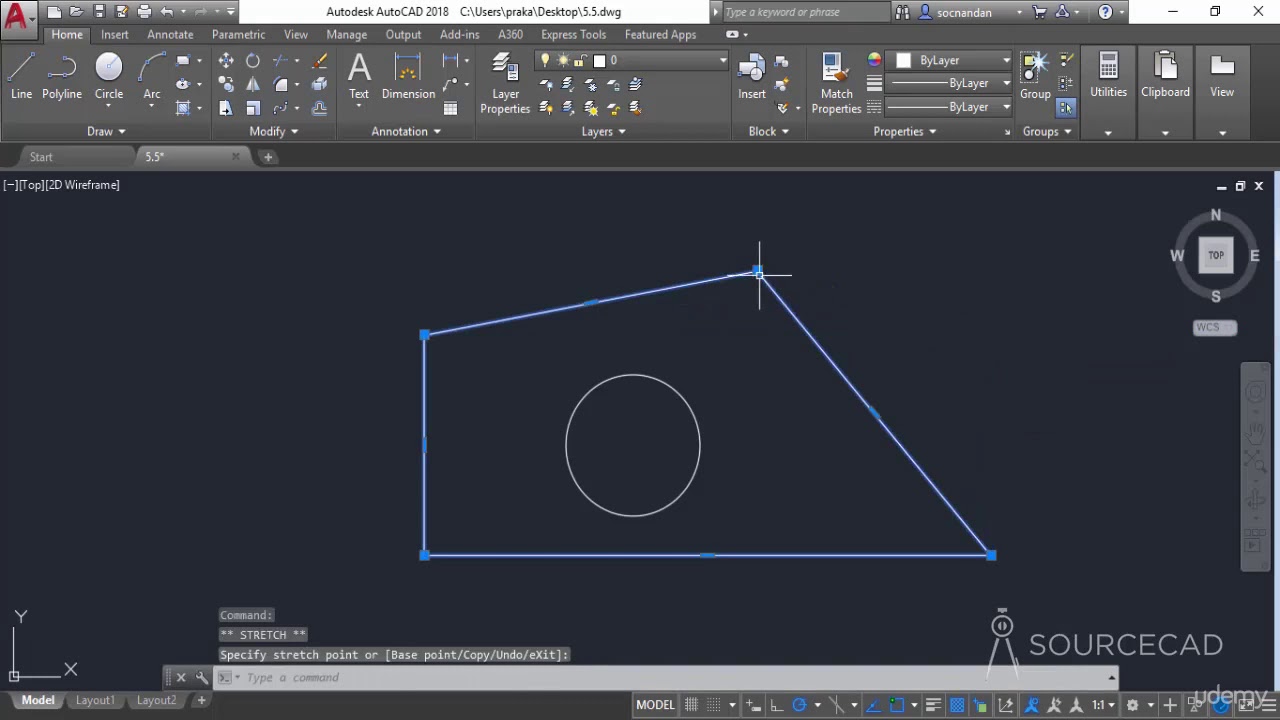This screenshot has width=1280, height=720.
Task: Click the Save icon in quick access toolbar
Action: click(99, 12)
